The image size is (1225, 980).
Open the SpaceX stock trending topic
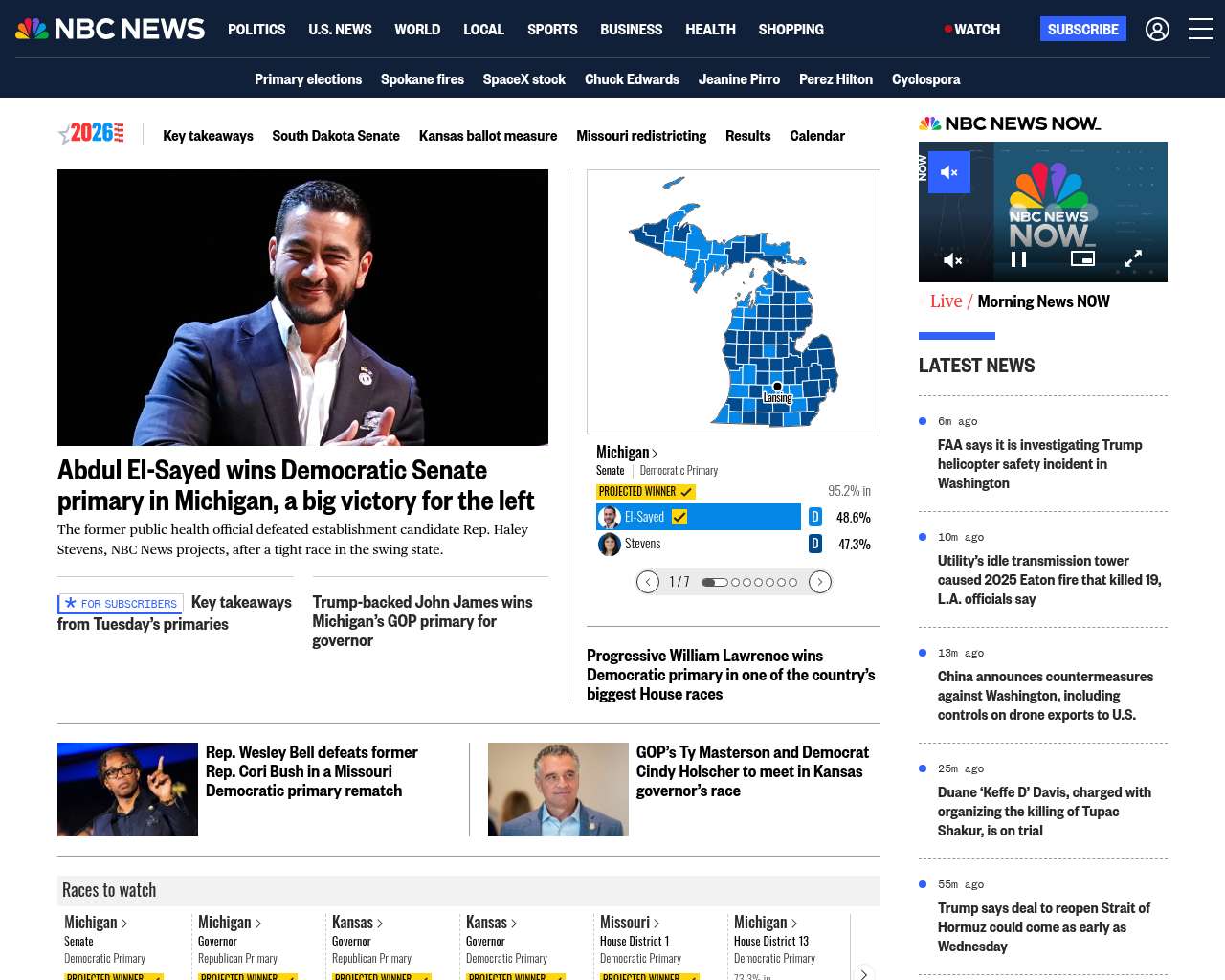click(x=524, y=79)
